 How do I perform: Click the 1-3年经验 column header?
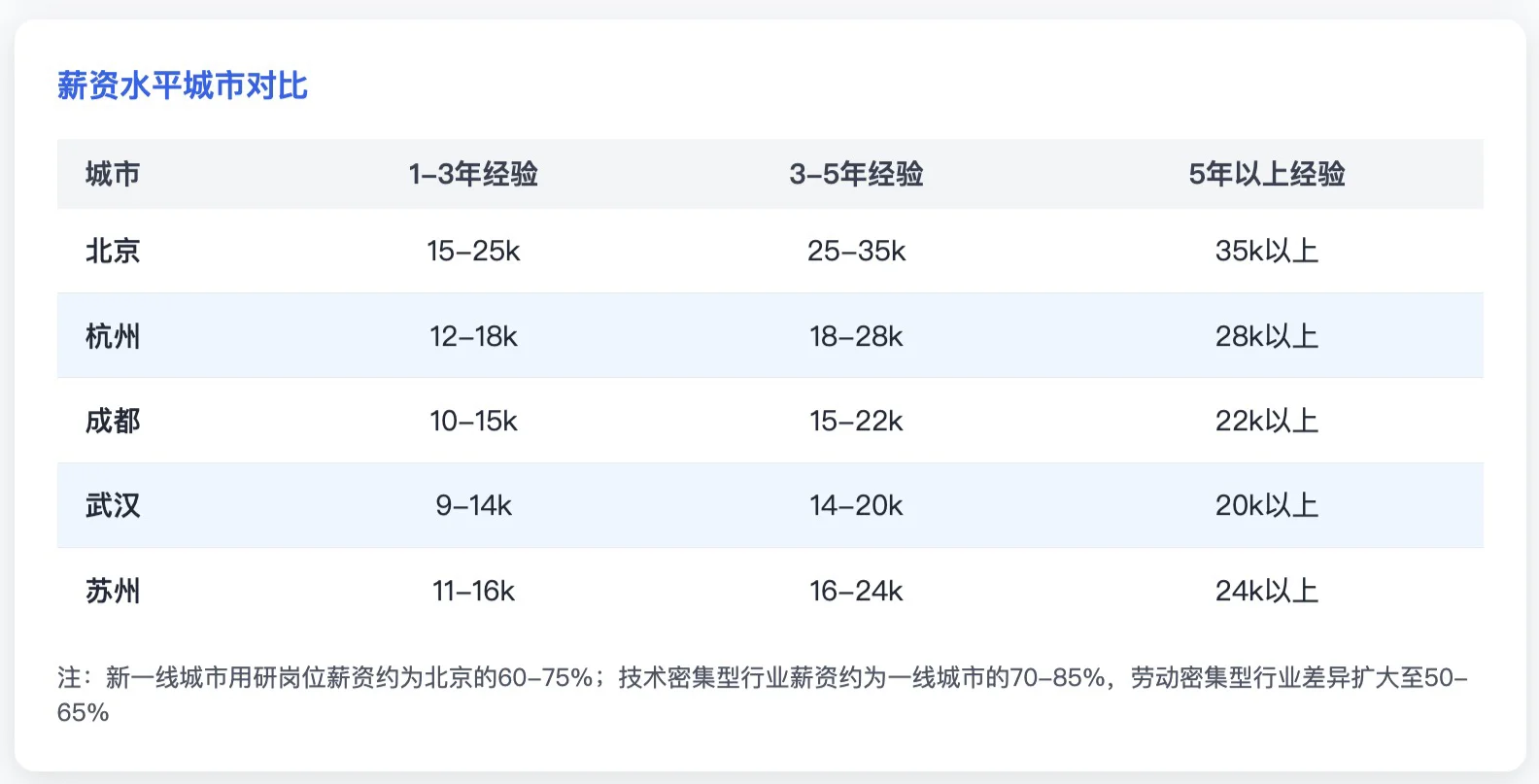pyautogui.click(x=473, y=174)
